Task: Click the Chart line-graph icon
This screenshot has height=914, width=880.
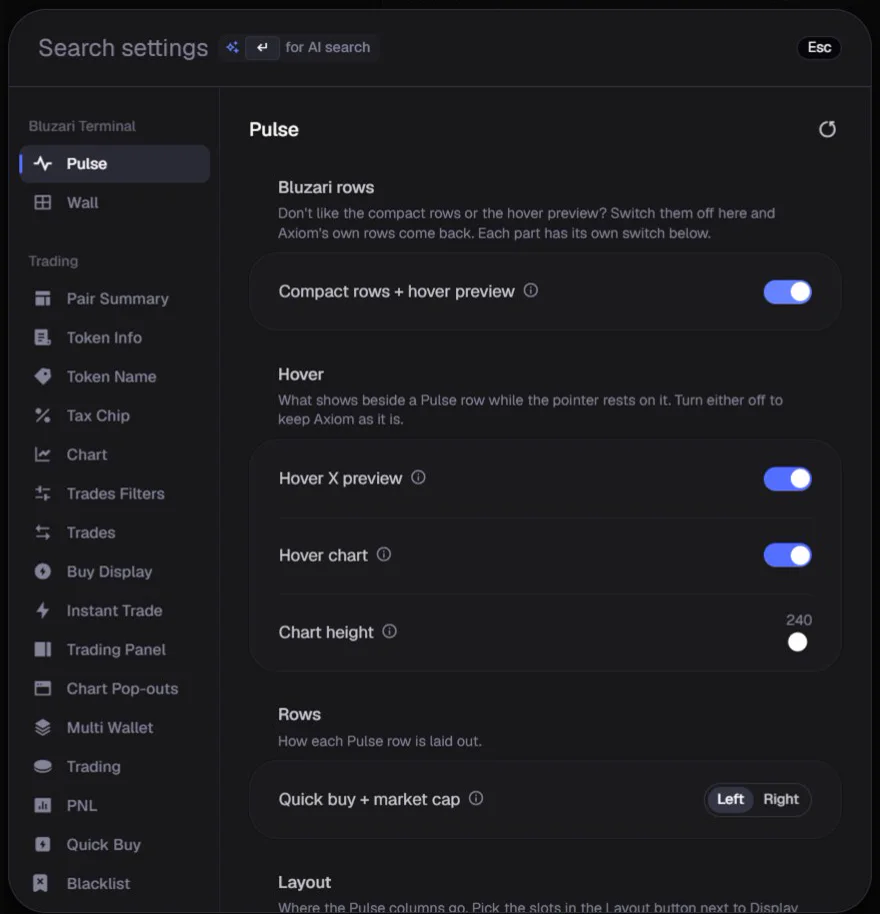Action: (43, 455)
